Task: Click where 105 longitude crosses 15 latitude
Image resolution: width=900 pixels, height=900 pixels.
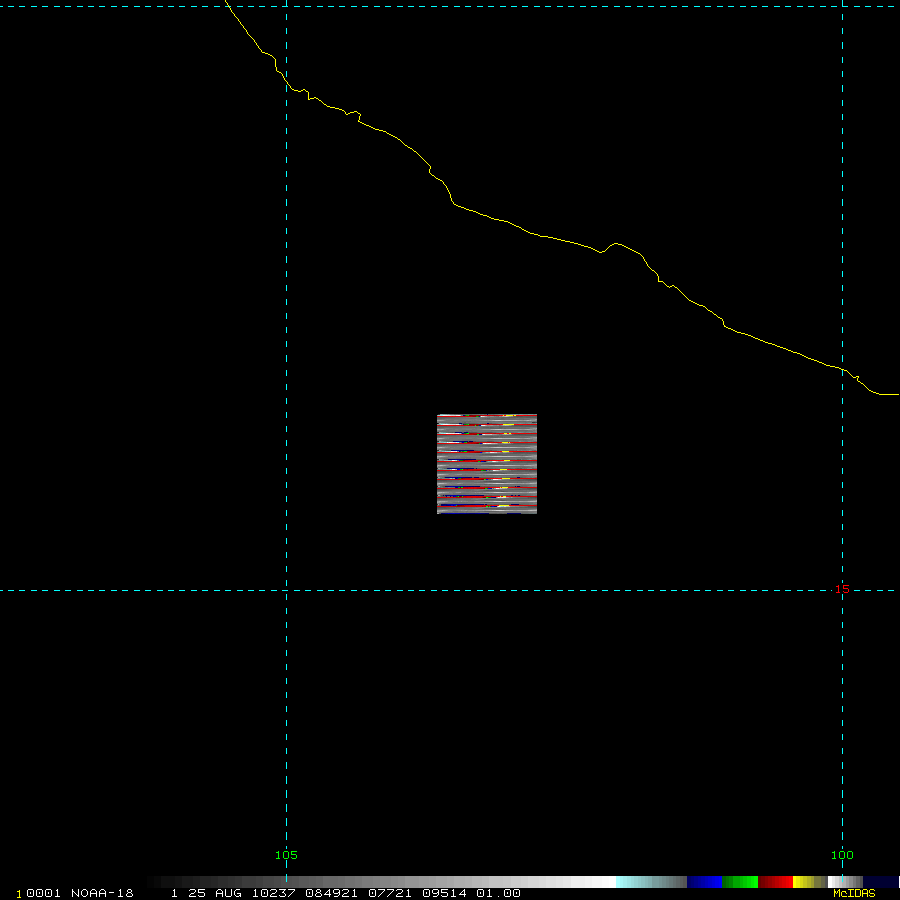Action: point(287,590)
